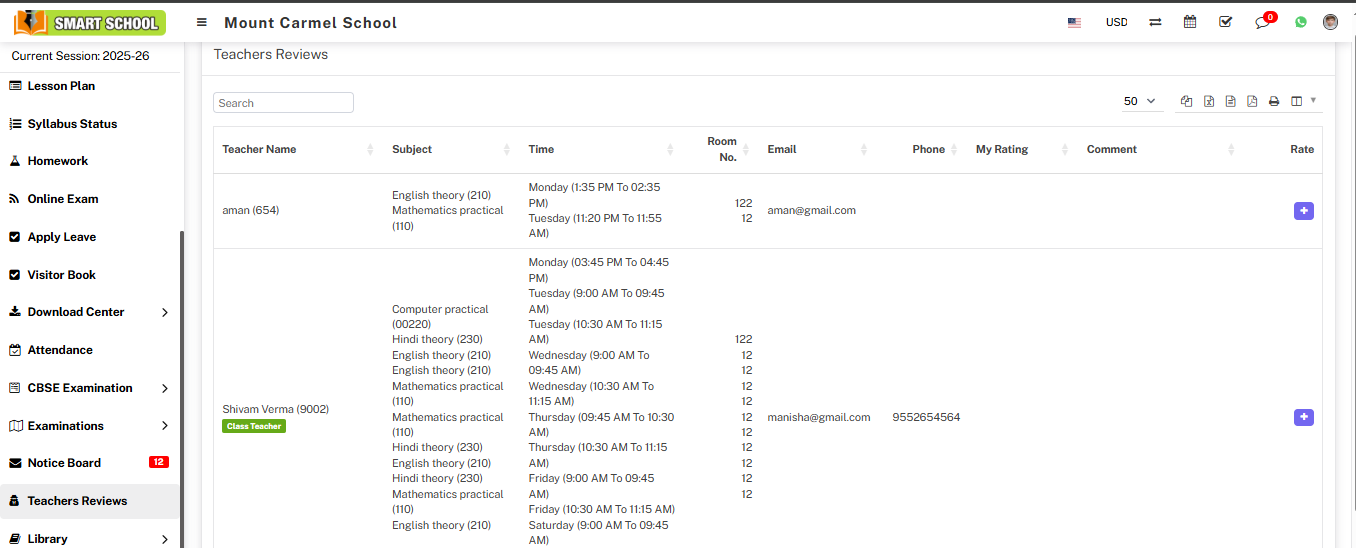Screen dimensions: 1356x548
Task: Open the rows-per-page dropdown showing 50
Action: (x=1139, y=101)
